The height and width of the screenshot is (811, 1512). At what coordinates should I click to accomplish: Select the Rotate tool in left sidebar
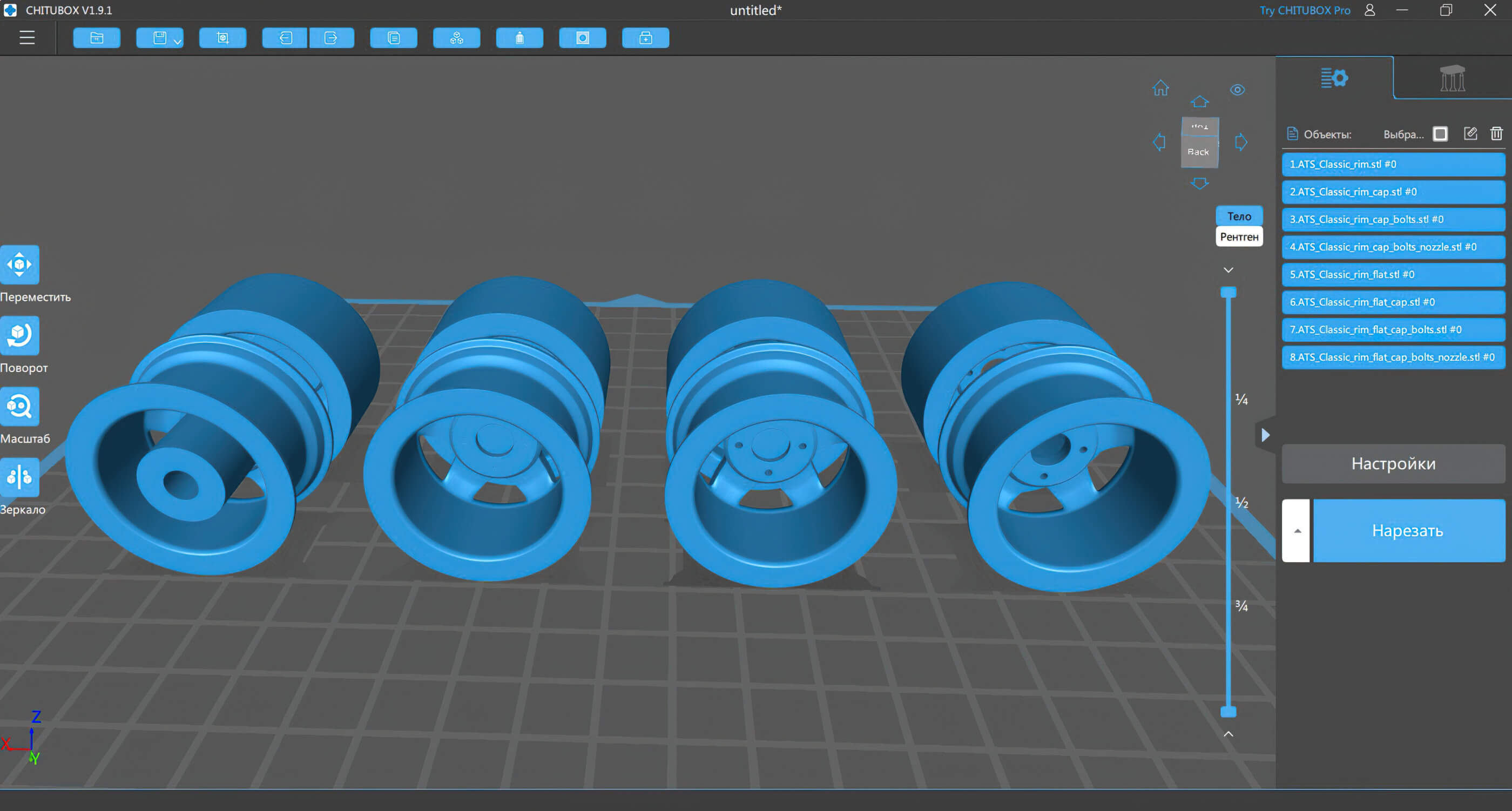click(20, 336)
